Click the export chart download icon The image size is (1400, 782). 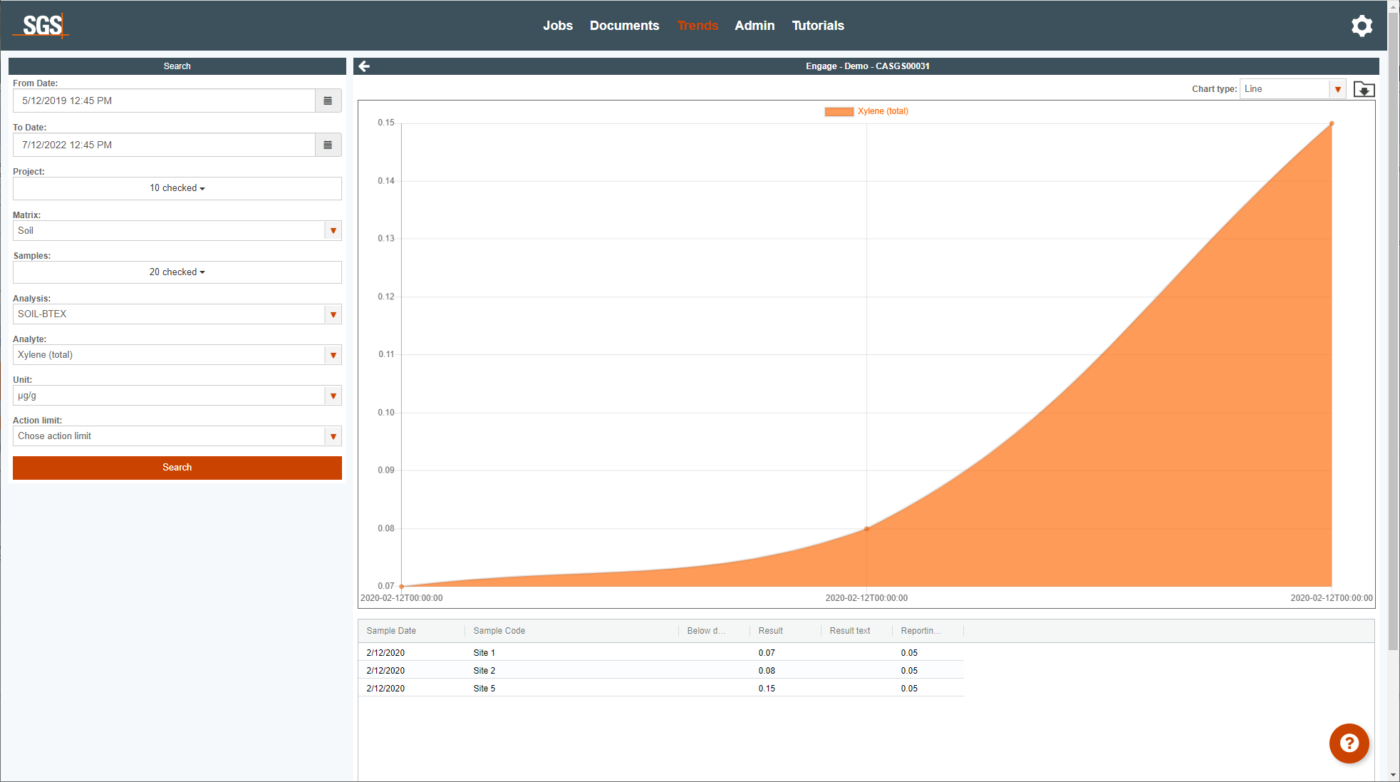[x=1363, y=89]
